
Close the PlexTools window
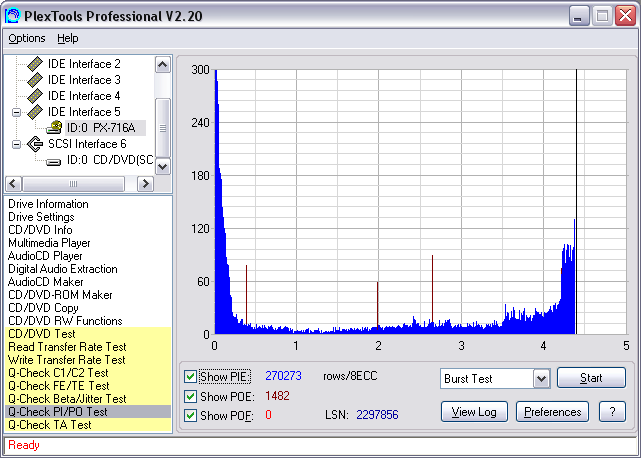[x=625, y=16]
